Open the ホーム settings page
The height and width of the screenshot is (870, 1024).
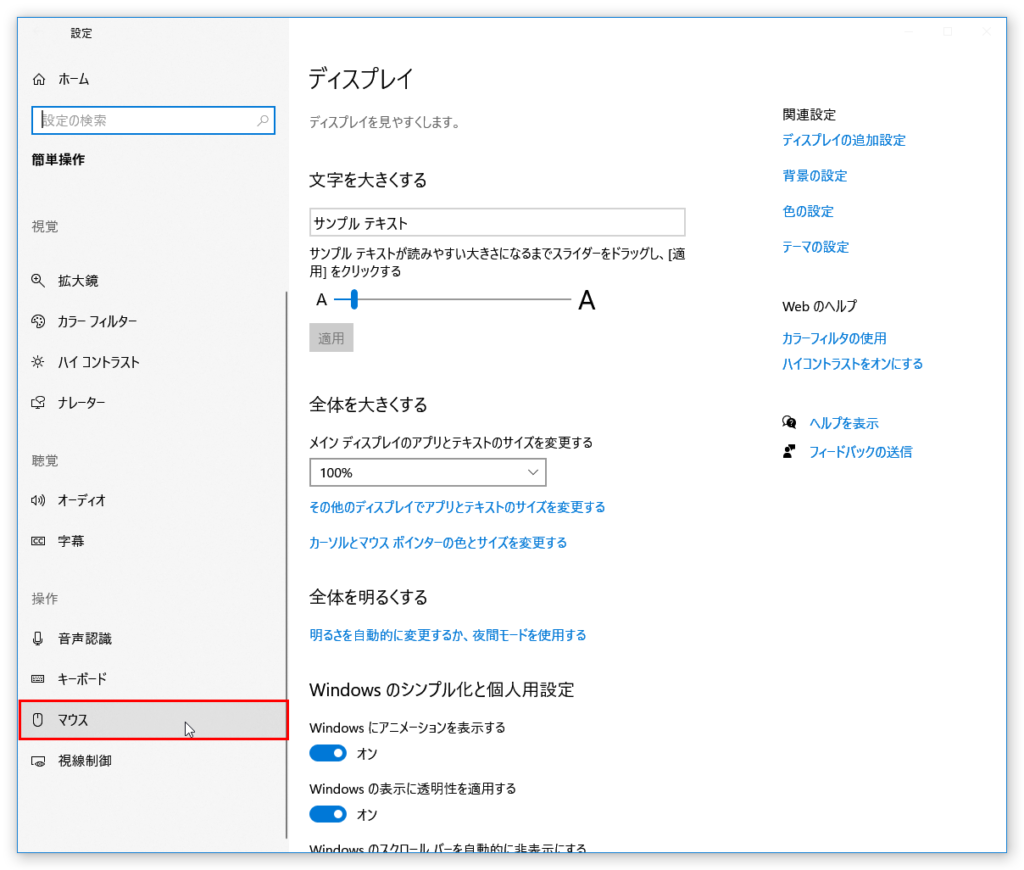(x=153, y=79)
